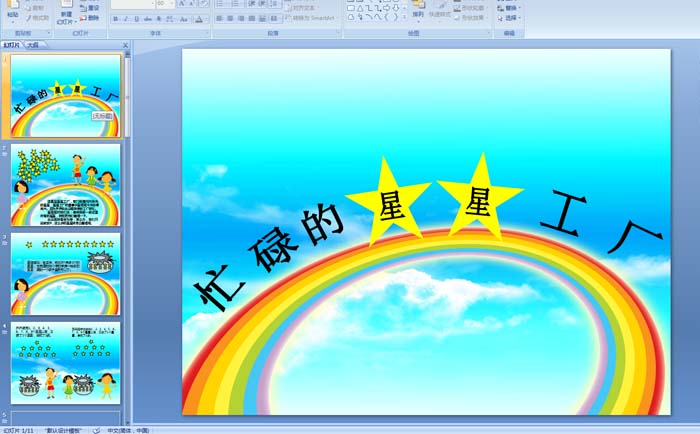Open the font size dropdown
This screenshot has height=434, width=700.
174,4
